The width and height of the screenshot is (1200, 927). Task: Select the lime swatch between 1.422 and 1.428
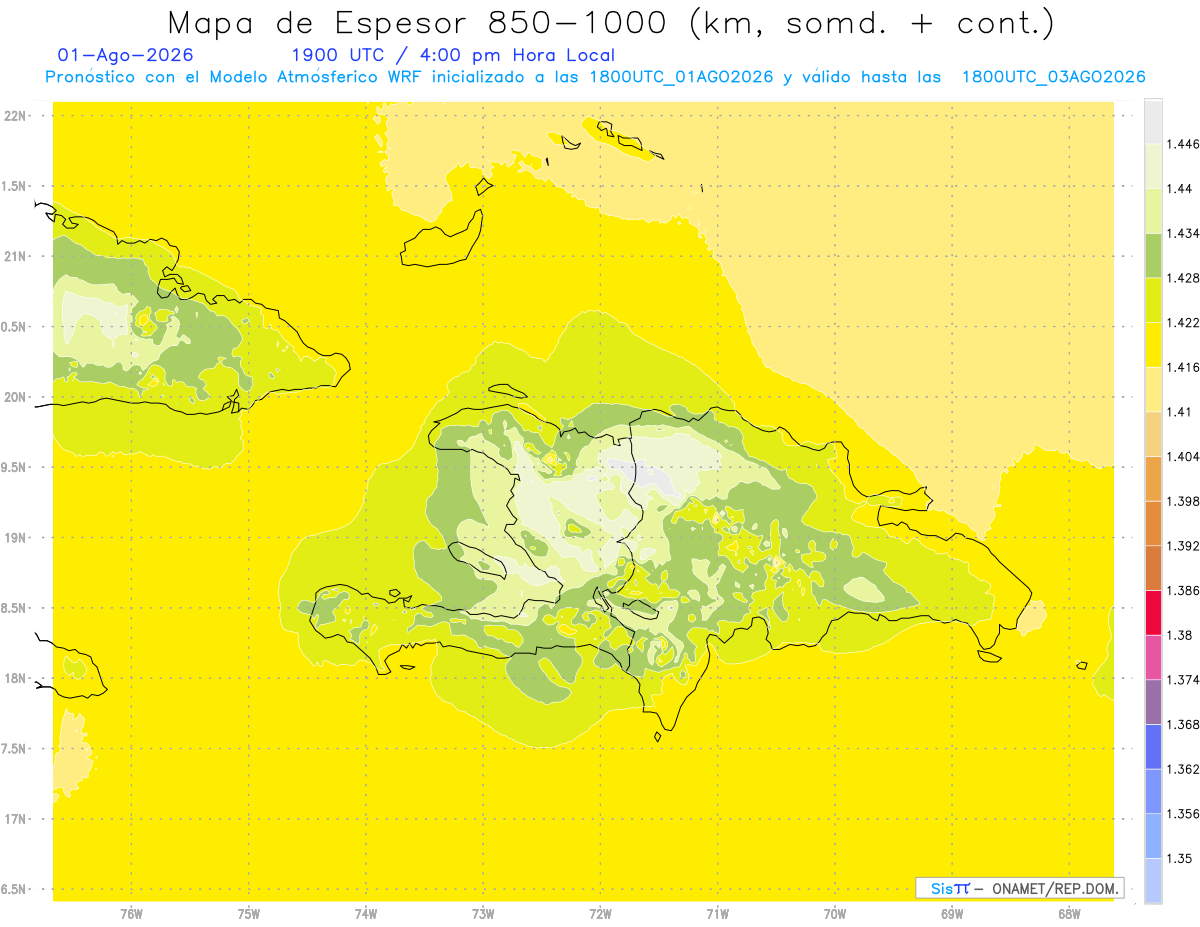click(1153, 300)
